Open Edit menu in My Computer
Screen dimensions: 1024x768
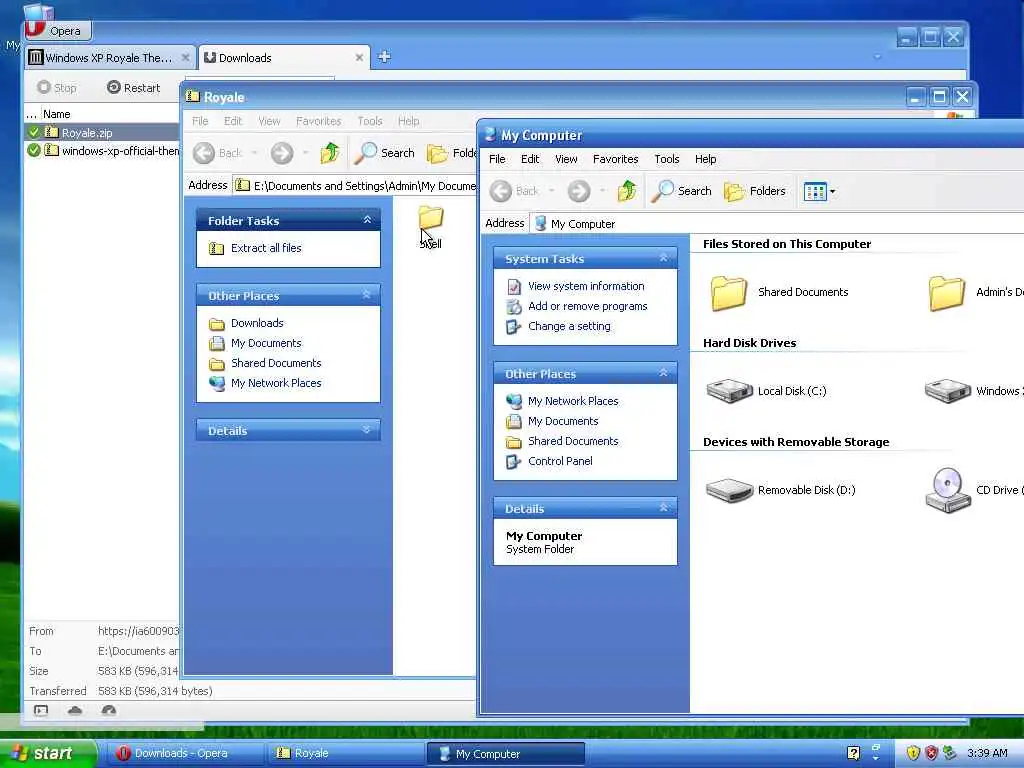coord(530,159)
